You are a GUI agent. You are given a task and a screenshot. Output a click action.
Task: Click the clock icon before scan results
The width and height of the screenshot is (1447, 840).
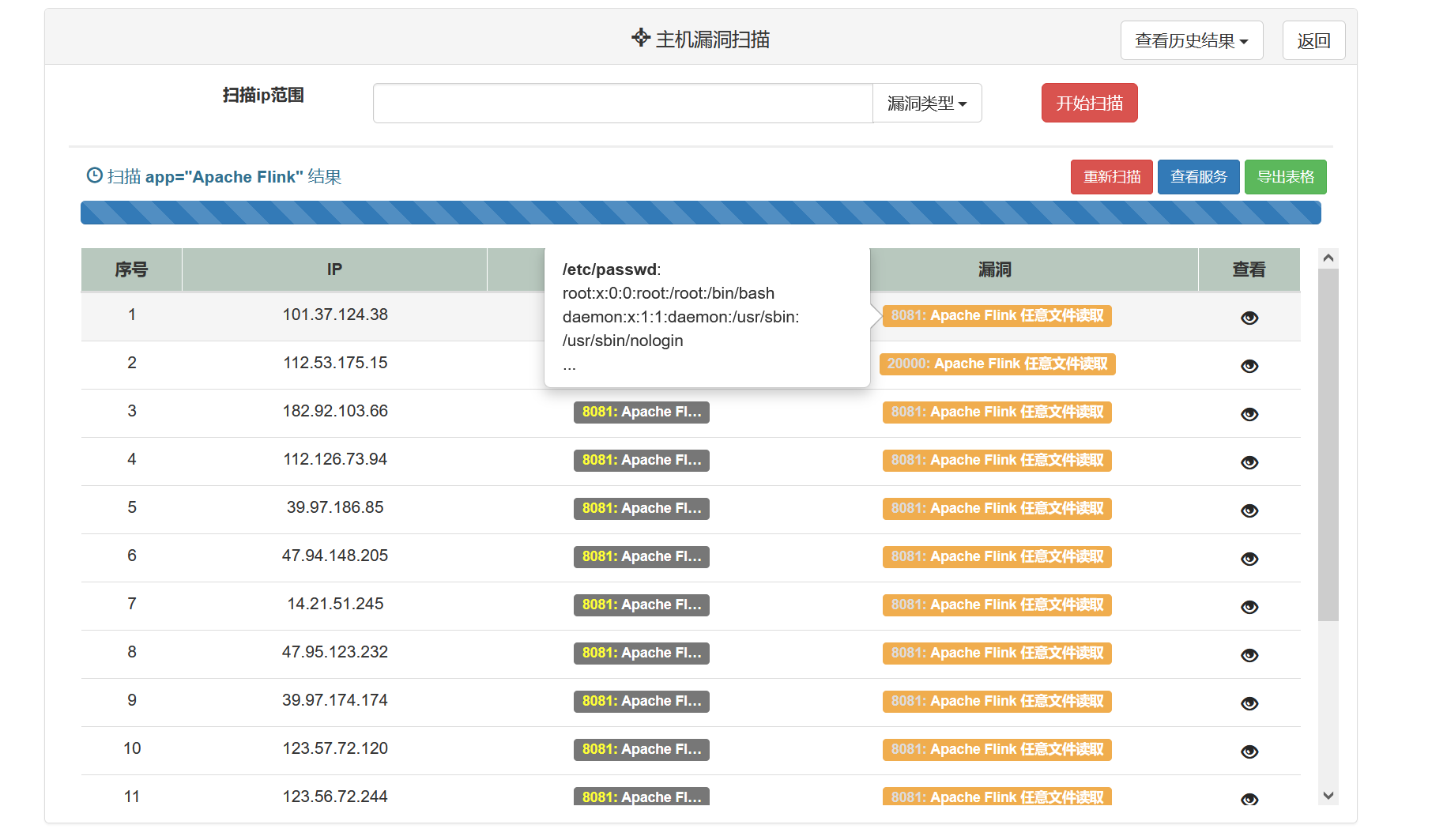[94, 175]
